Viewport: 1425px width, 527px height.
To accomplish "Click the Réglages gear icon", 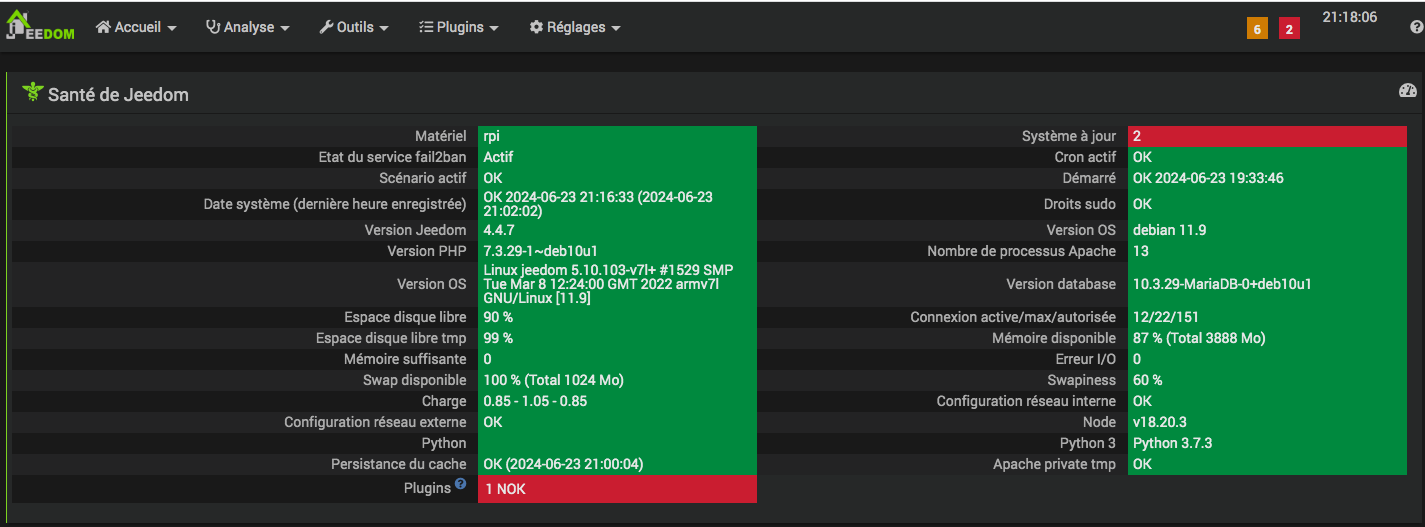I will click(x=536, y=28).
